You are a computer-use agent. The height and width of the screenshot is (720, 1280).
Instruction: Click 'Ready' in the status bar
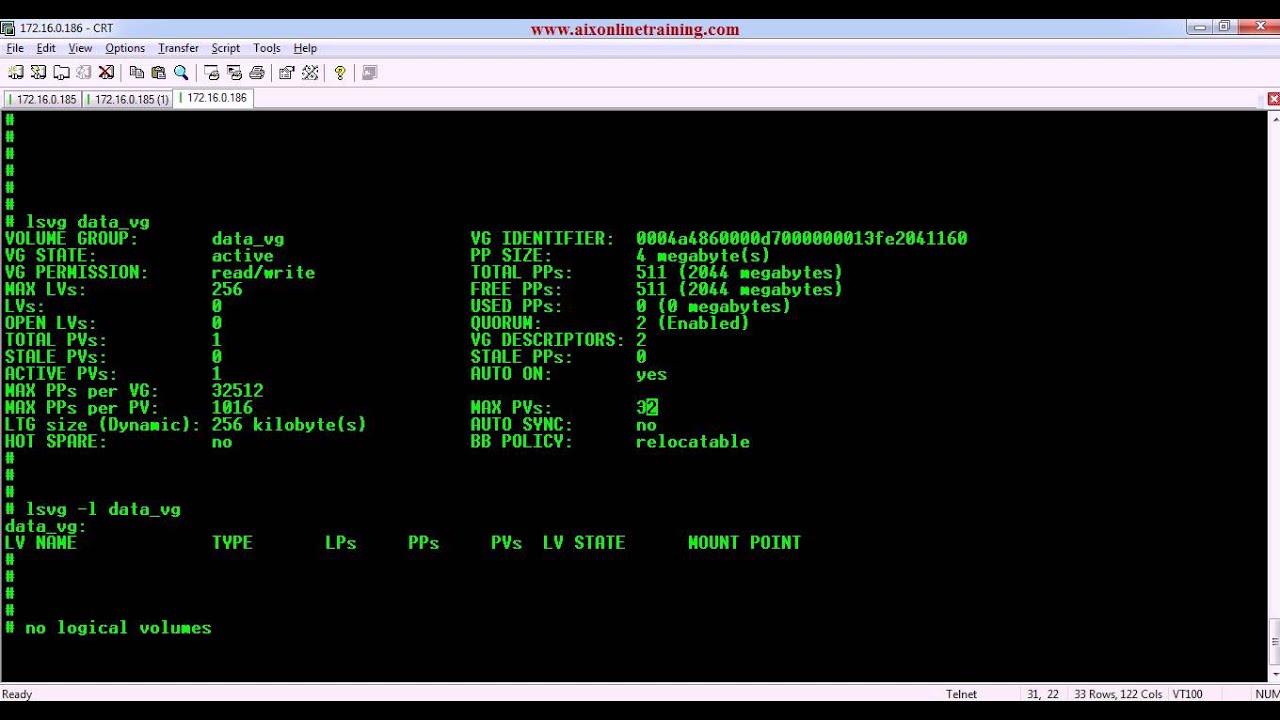17,694
